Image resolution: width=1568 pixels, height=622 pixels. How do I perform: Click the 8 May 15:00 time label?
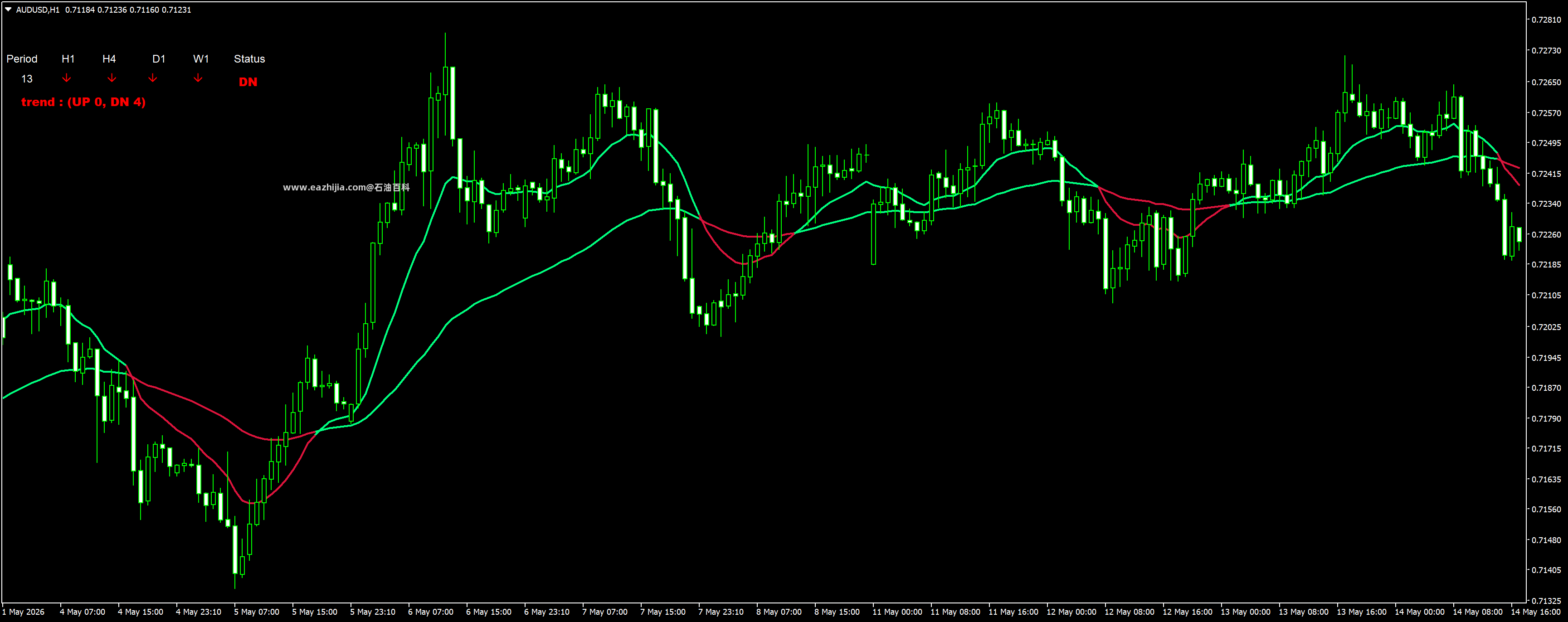pos(838,612)
